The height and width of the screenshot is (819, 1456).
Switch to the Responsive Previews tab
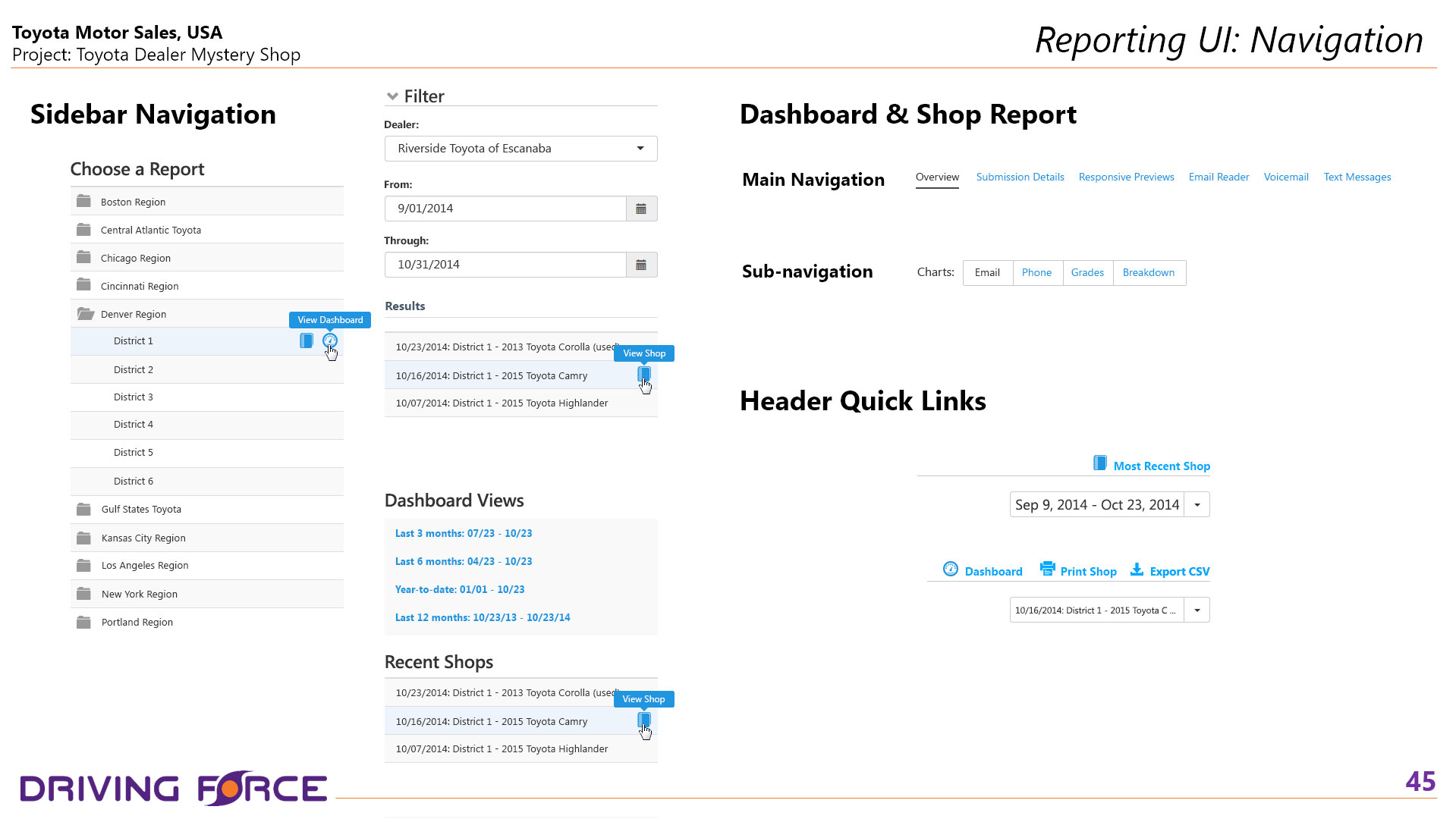tap(1126, 177)
